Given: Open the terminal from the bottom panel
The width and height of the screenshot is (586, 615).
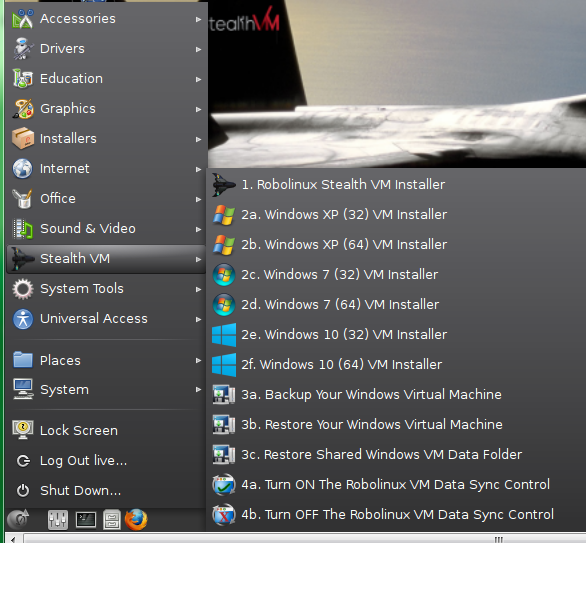Looking at the screenshot, I should tap(86, 520).
